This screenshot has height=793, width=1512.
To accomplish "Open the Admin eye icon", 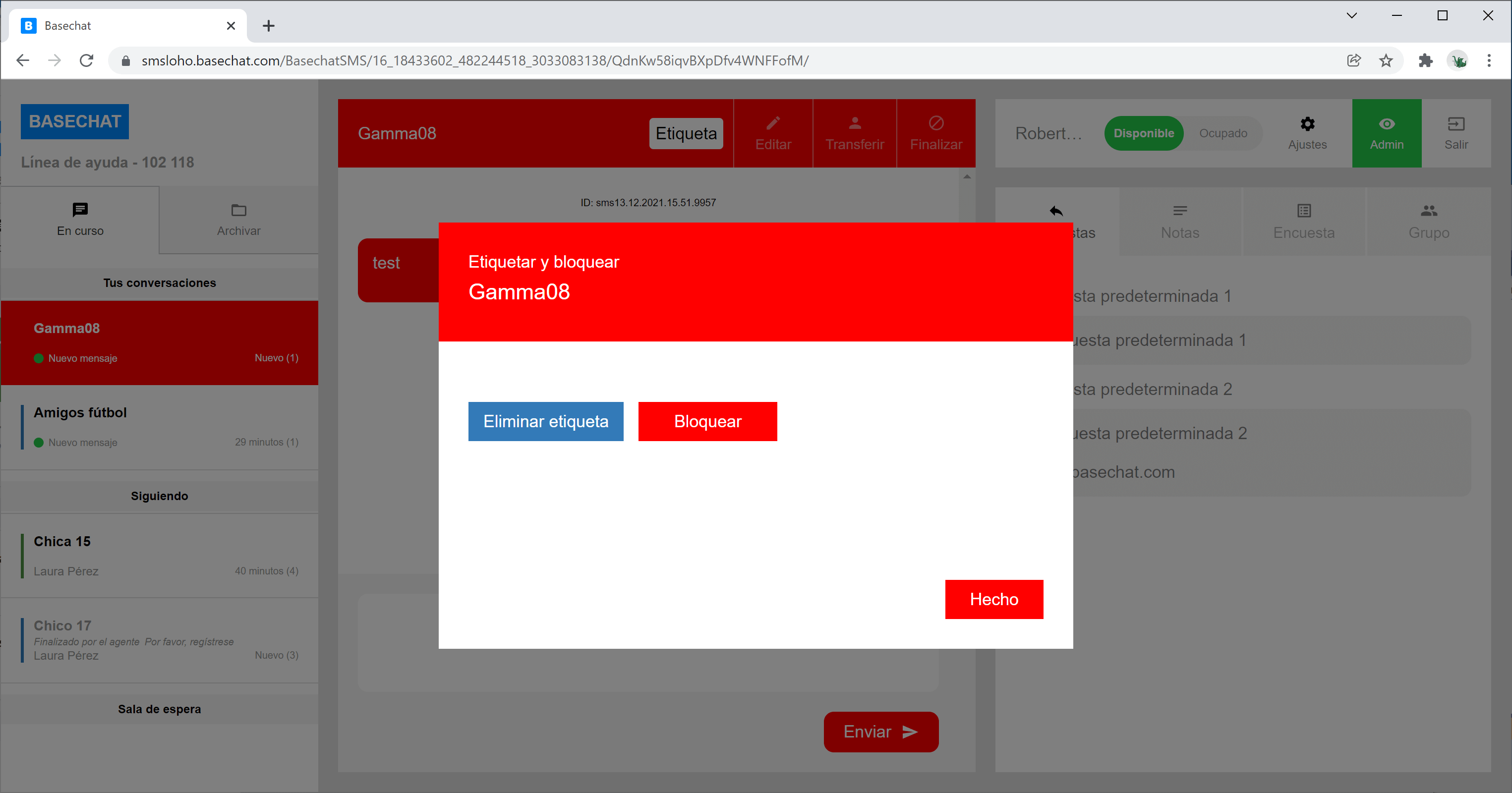I will tap(1387, 124).
